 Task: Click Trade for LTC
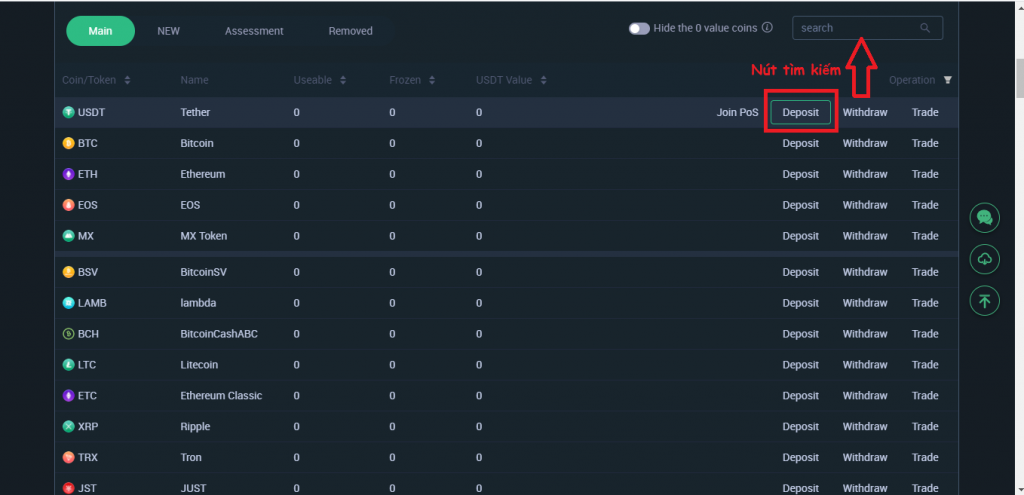coord(925,365)
